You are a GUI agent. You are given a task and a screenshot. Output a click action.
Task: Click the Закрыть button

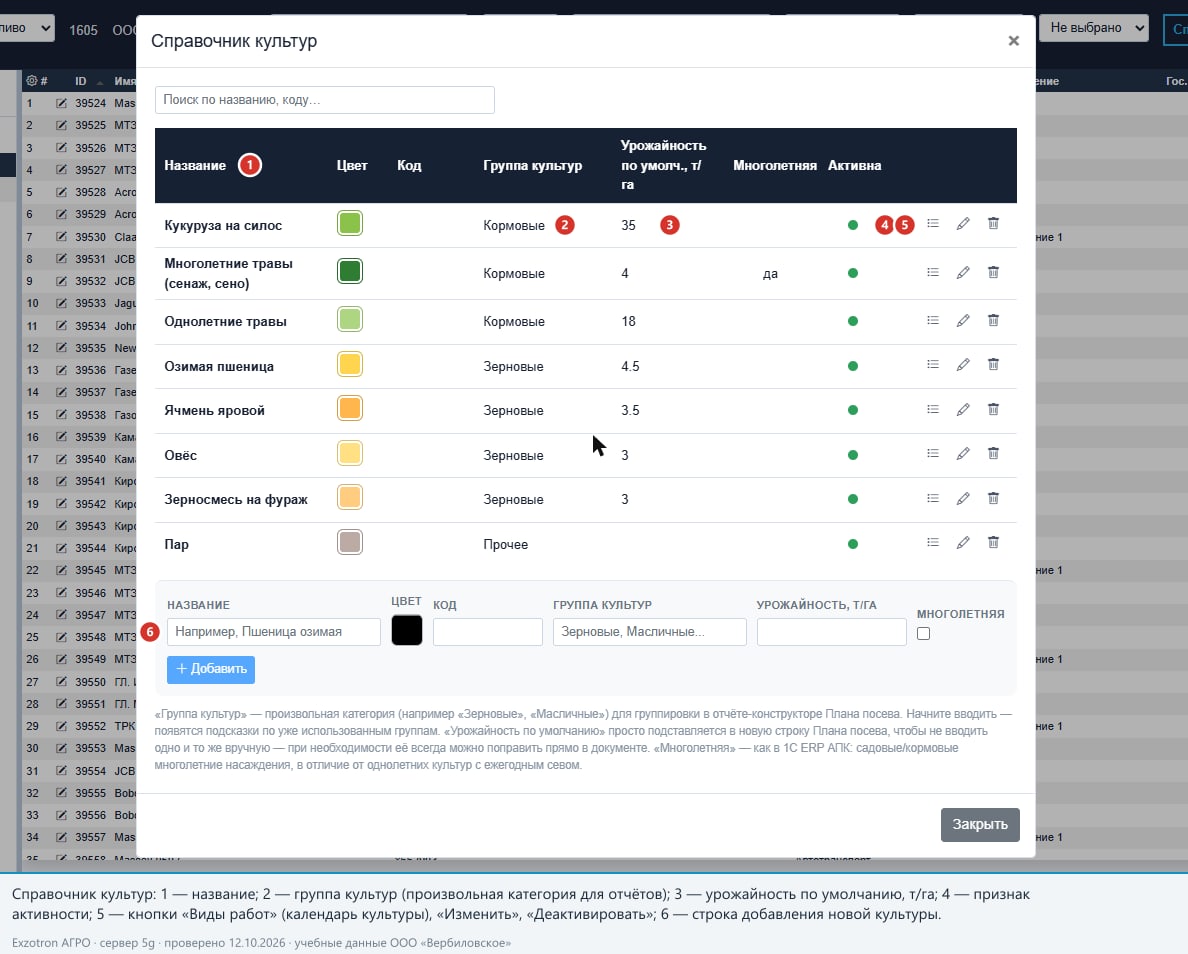980,824
